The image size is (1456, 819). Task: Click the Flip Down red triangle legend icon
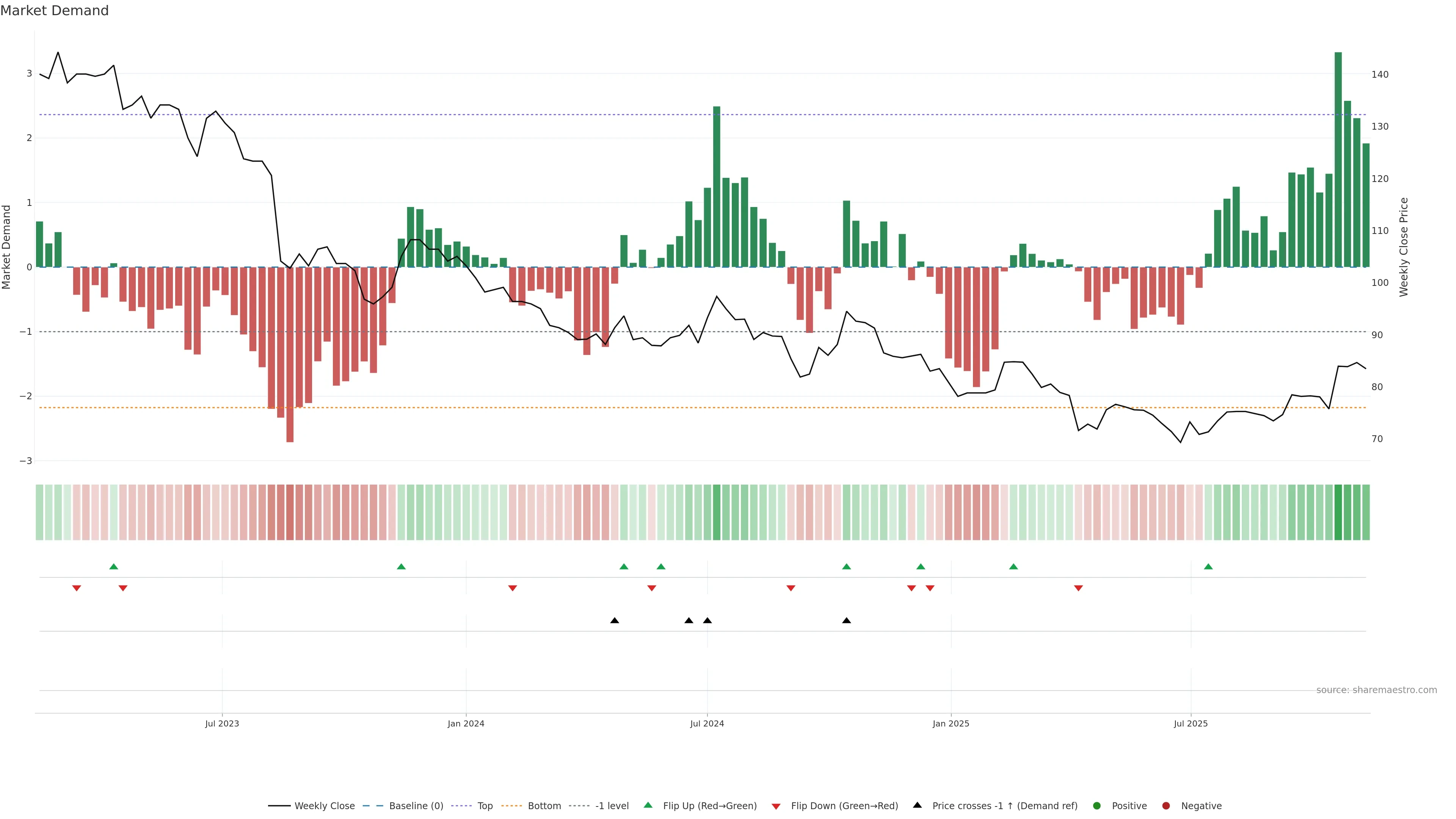(775, 806)
